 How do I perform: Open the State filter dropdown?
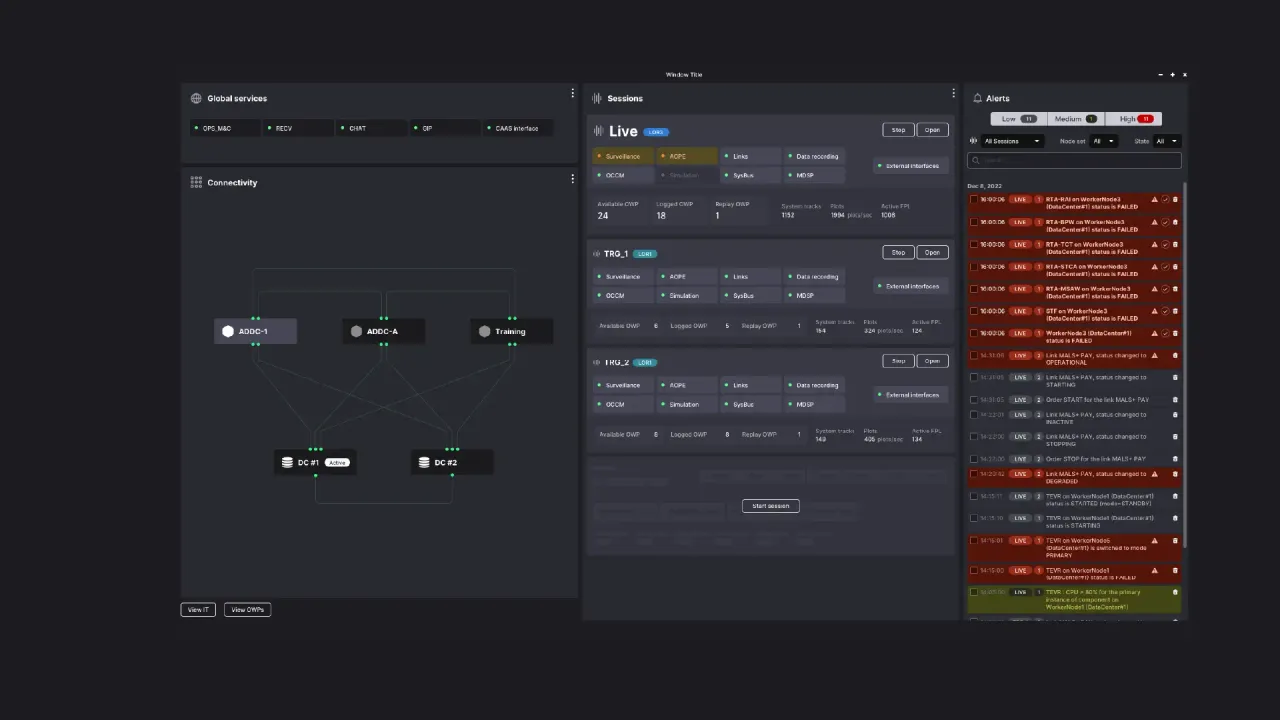(1166, 141)
